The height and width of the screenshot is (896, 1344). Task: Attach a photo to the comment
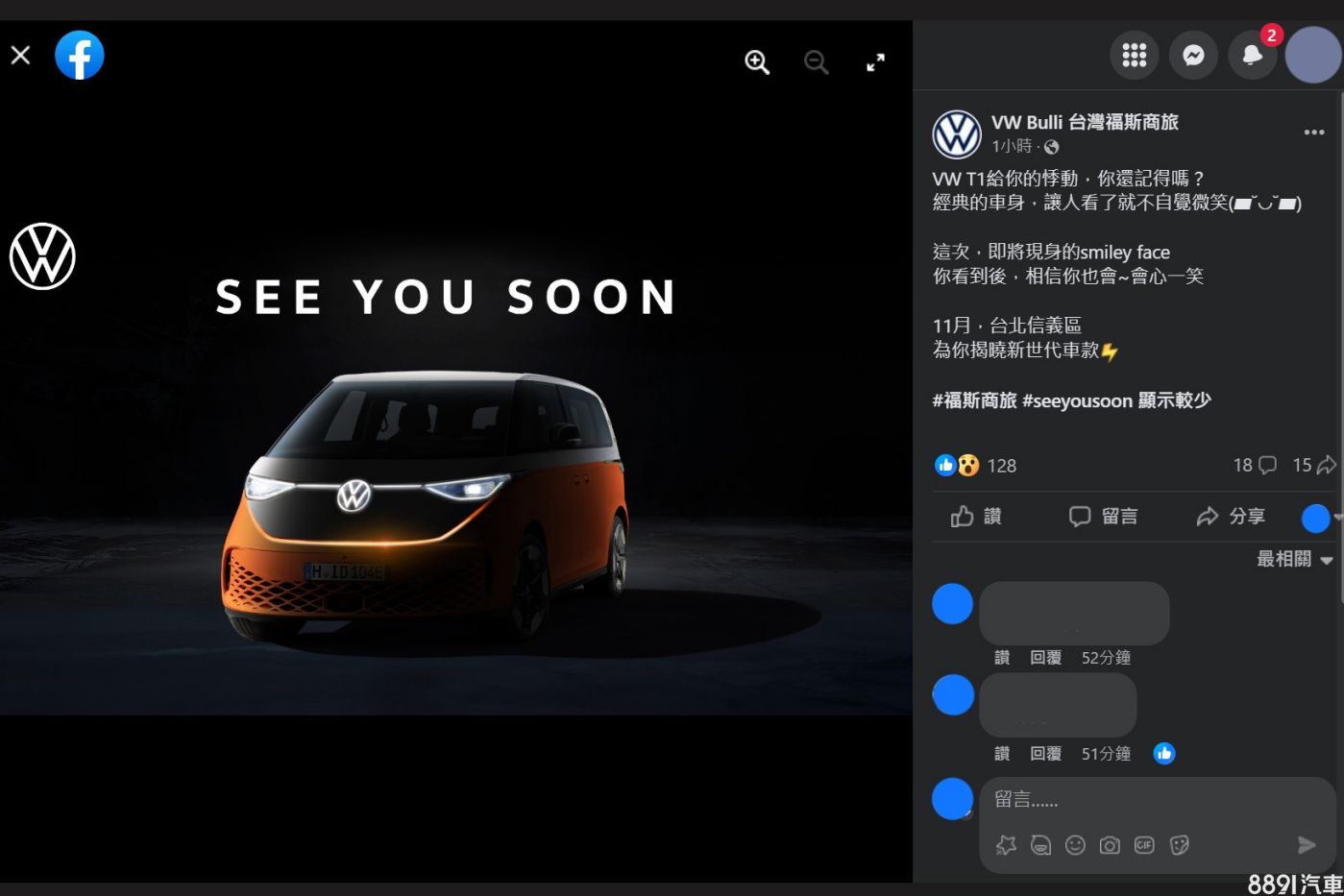(x=1110, y=845)
